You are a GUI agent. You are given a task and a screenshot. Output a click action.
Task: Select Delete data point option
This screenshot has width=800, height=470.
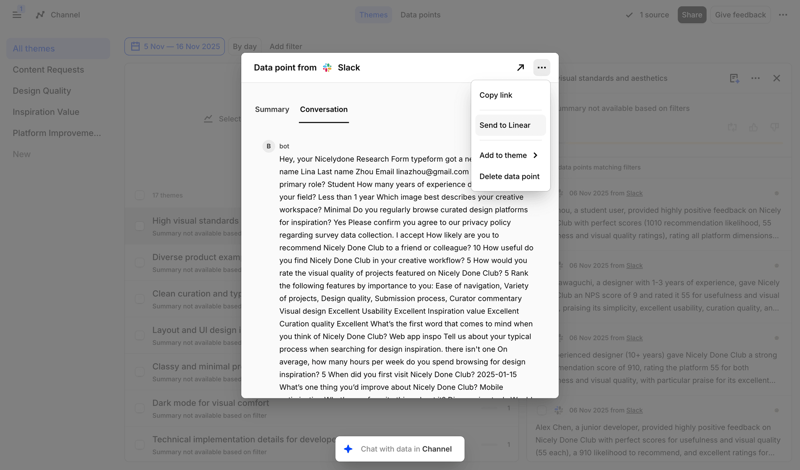510,177
